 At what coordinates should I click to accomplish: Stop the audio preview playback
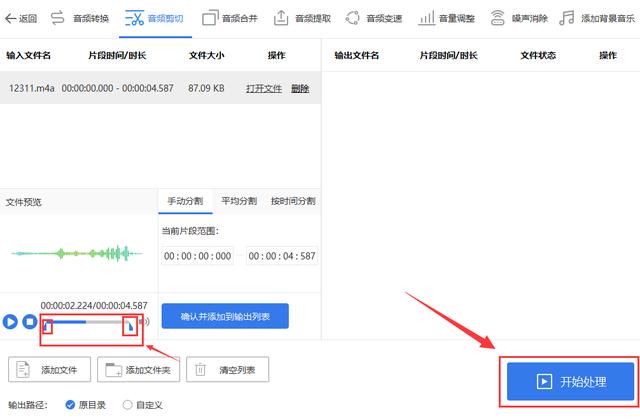[x=29, y=321]
